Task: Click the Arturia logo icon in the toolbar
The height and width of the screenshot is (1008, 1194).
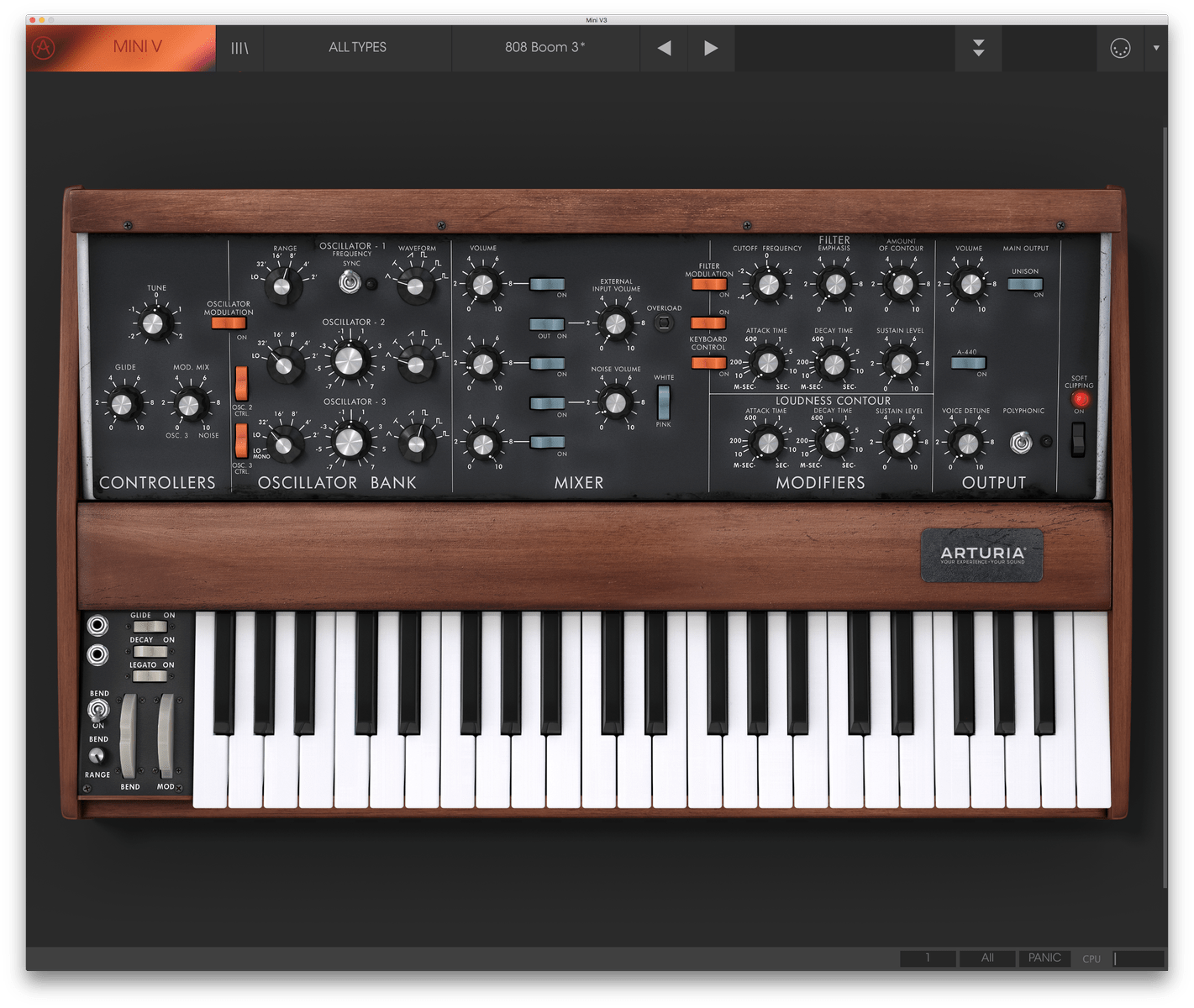Action: [44, 48]
